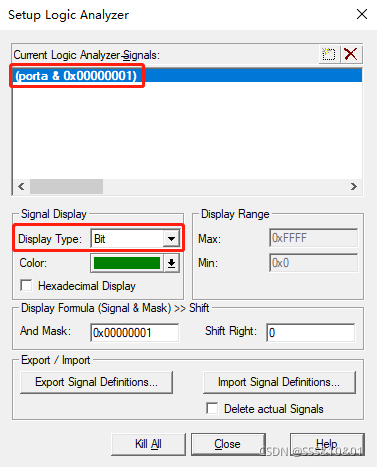Open Help for logic analyzer setup
The height and width of the screenshot is (467, 377).
click(x=327, y=444)
